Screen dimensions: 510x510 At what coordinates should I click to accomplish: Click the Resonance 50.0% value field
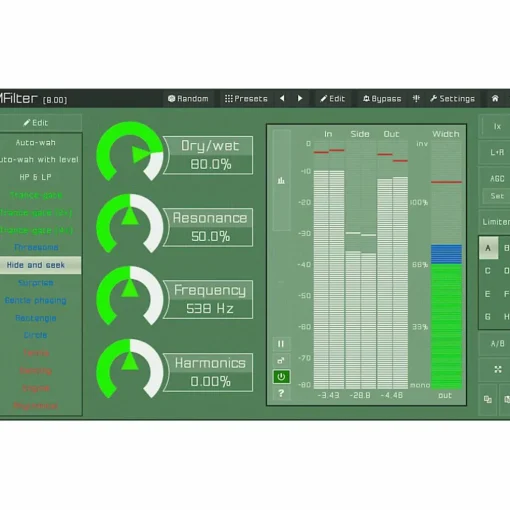pos(211,237)
